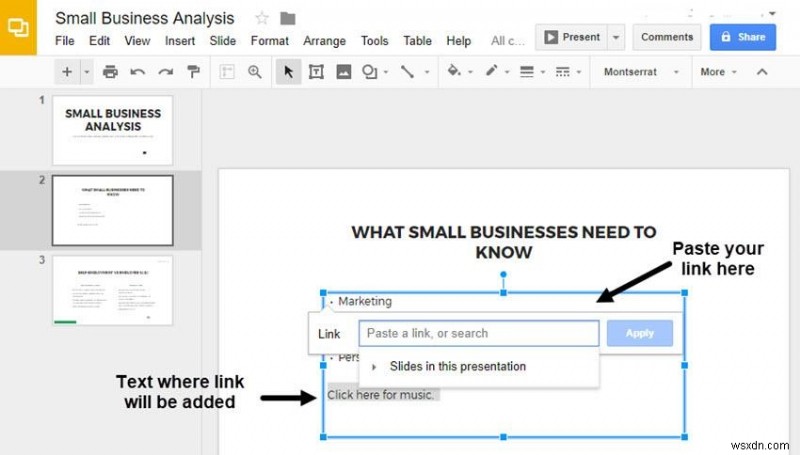
Task: Click the Comments button
Action: (x=667, y=37)
